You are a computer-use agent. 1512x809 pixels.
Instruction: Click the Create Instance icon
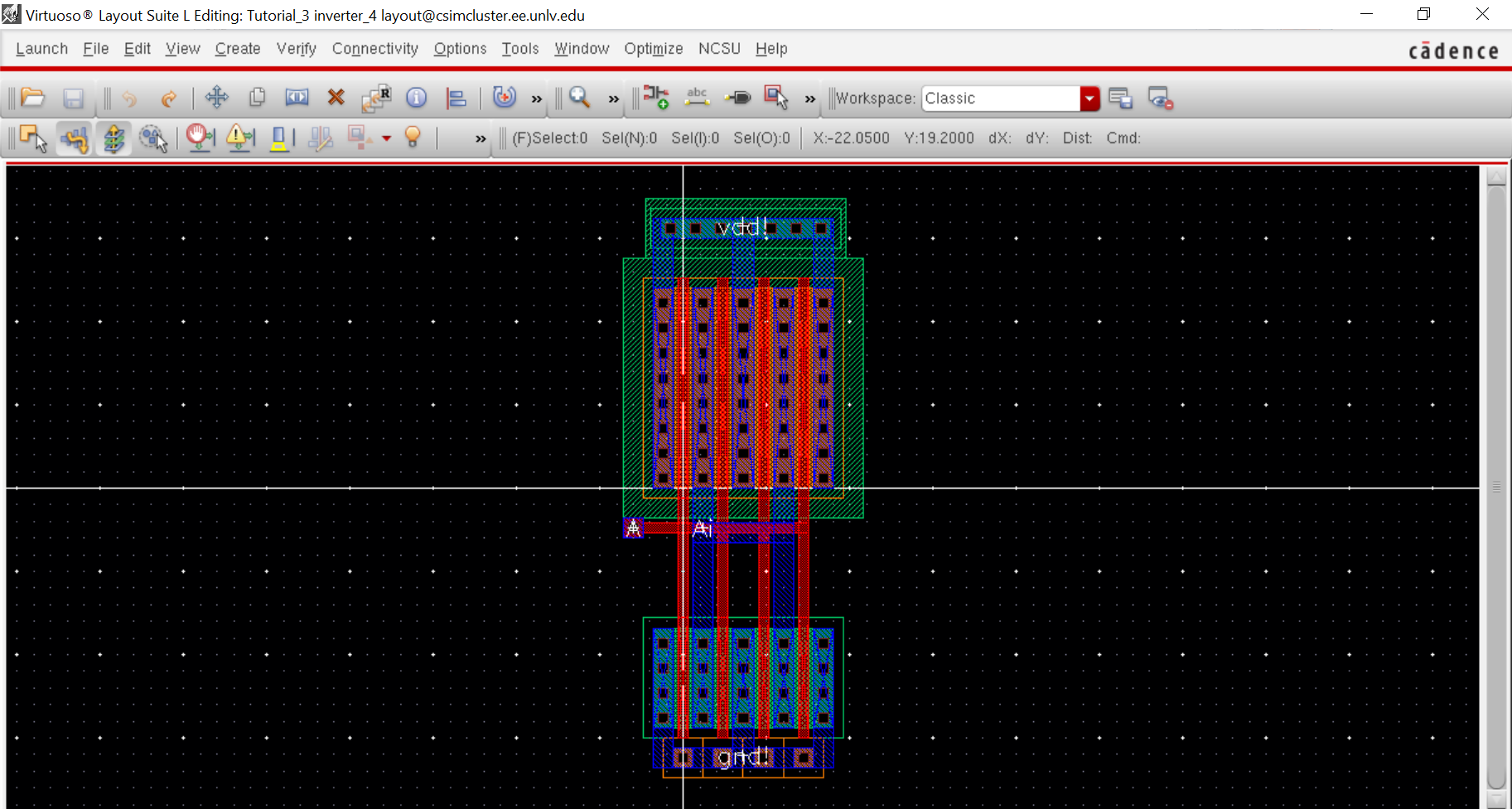656,98
